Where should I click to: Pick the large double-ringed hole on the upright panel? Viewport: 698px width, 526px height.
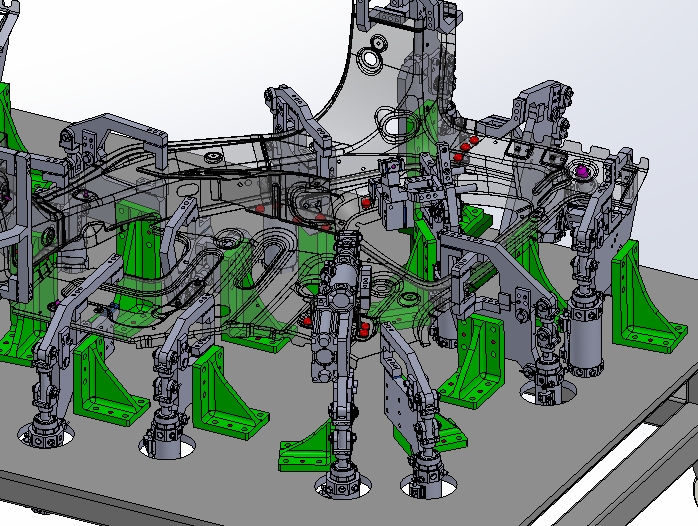pos(371,60)
